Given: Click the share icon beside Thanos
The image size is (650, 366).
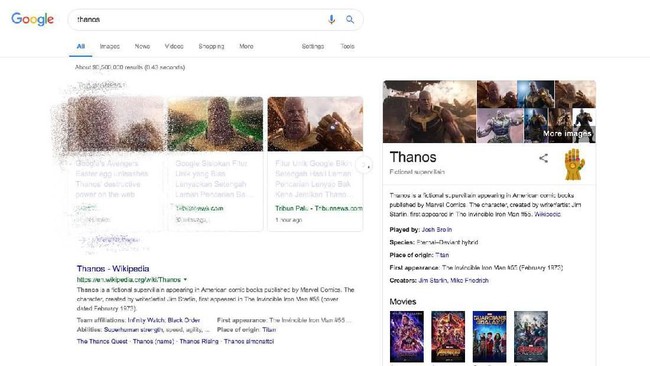Looking at the screenshot, I should (x=543, y=158).
